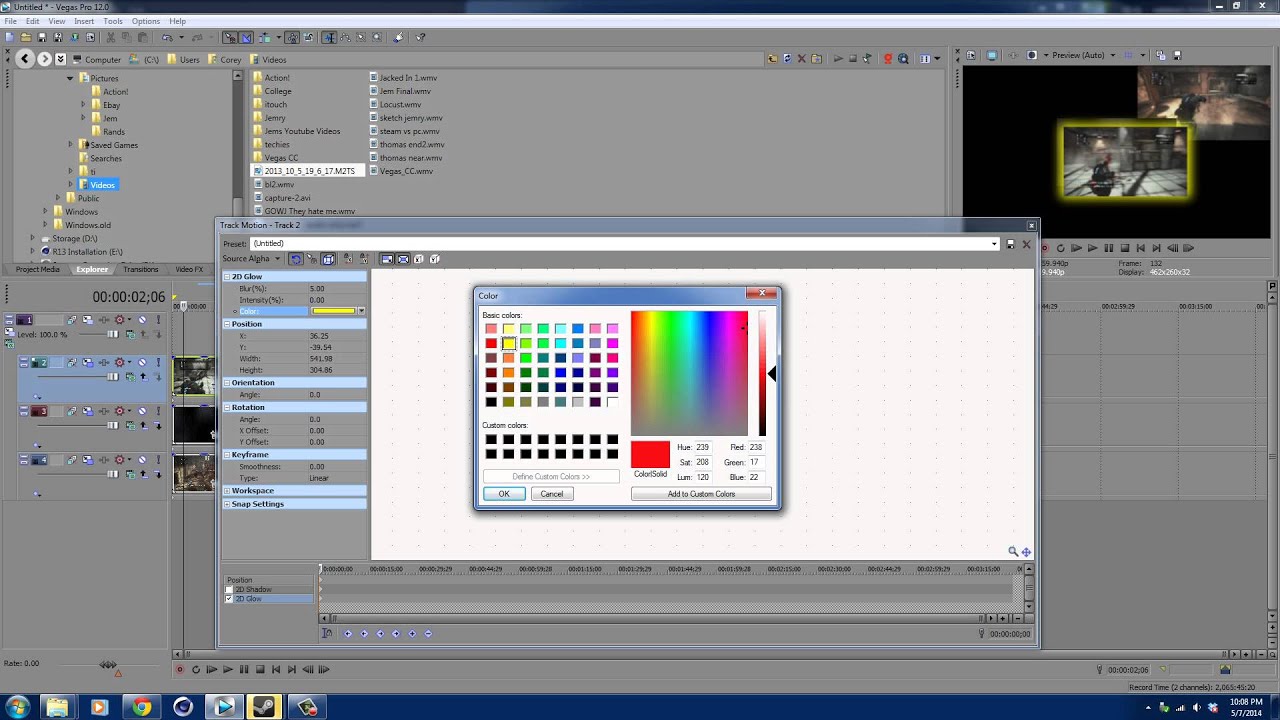This screenshot has width=1280, height=720.
Task: Click the Stop button in main transport bar
Action: point(260,669)
